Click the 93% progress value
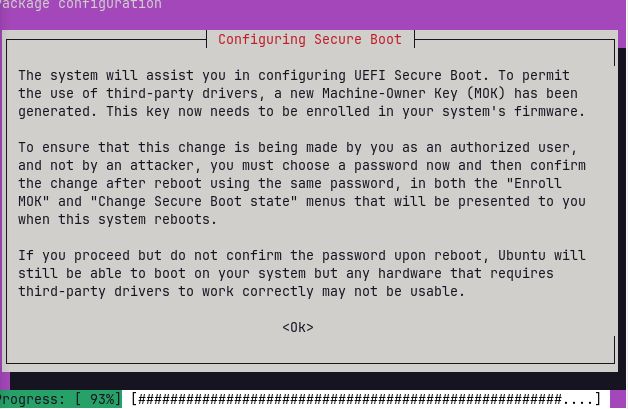Image resolution: width=628 pixels, height=409 pixels. pos(101,399)
